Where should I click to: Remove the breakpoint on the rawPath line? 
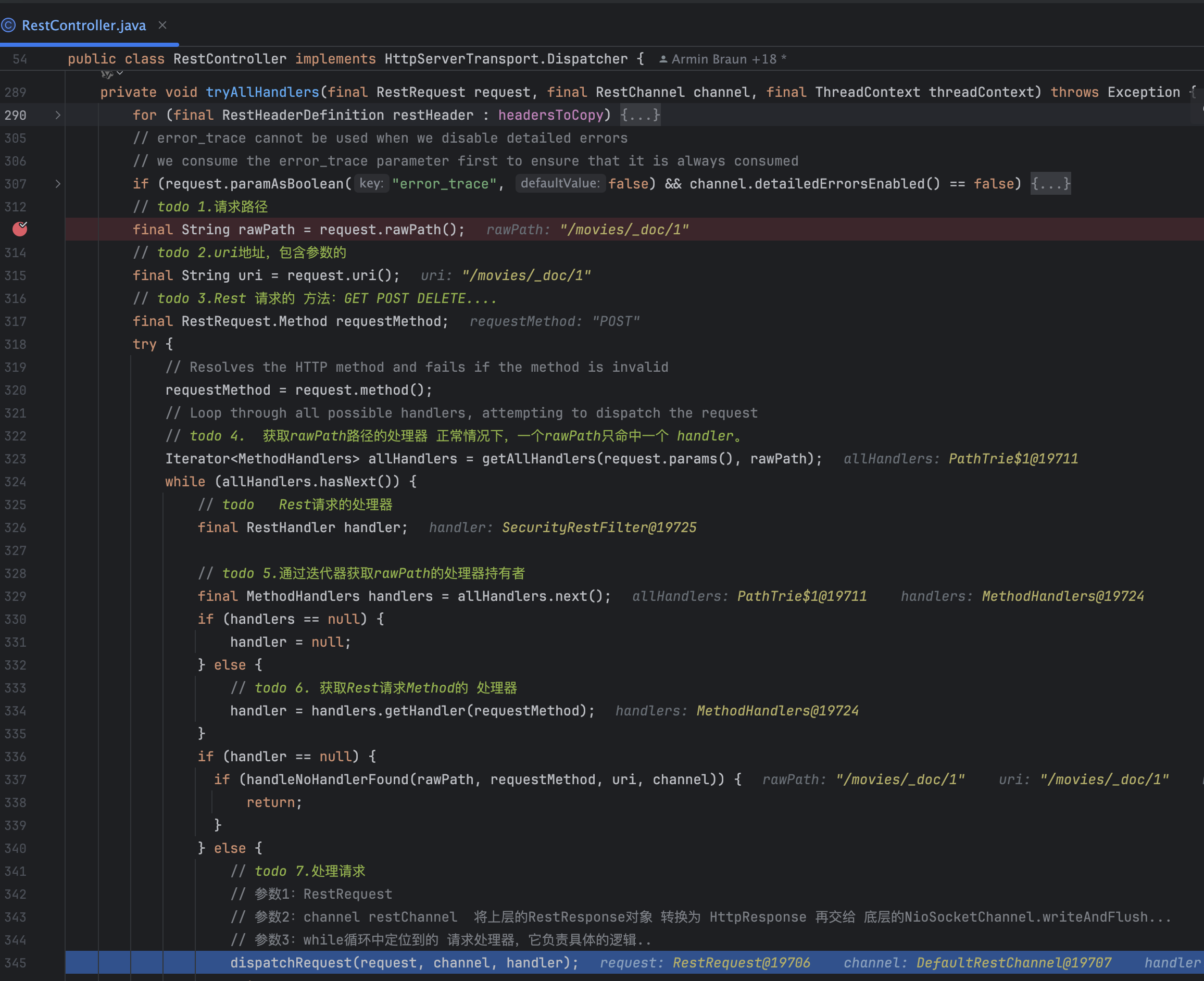[20, 229]
